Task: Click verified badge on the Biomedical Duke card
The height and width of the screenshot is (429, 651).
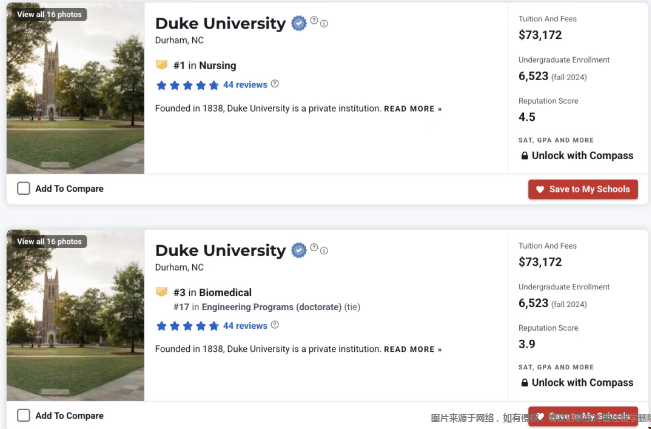Action: pos(299,250)
